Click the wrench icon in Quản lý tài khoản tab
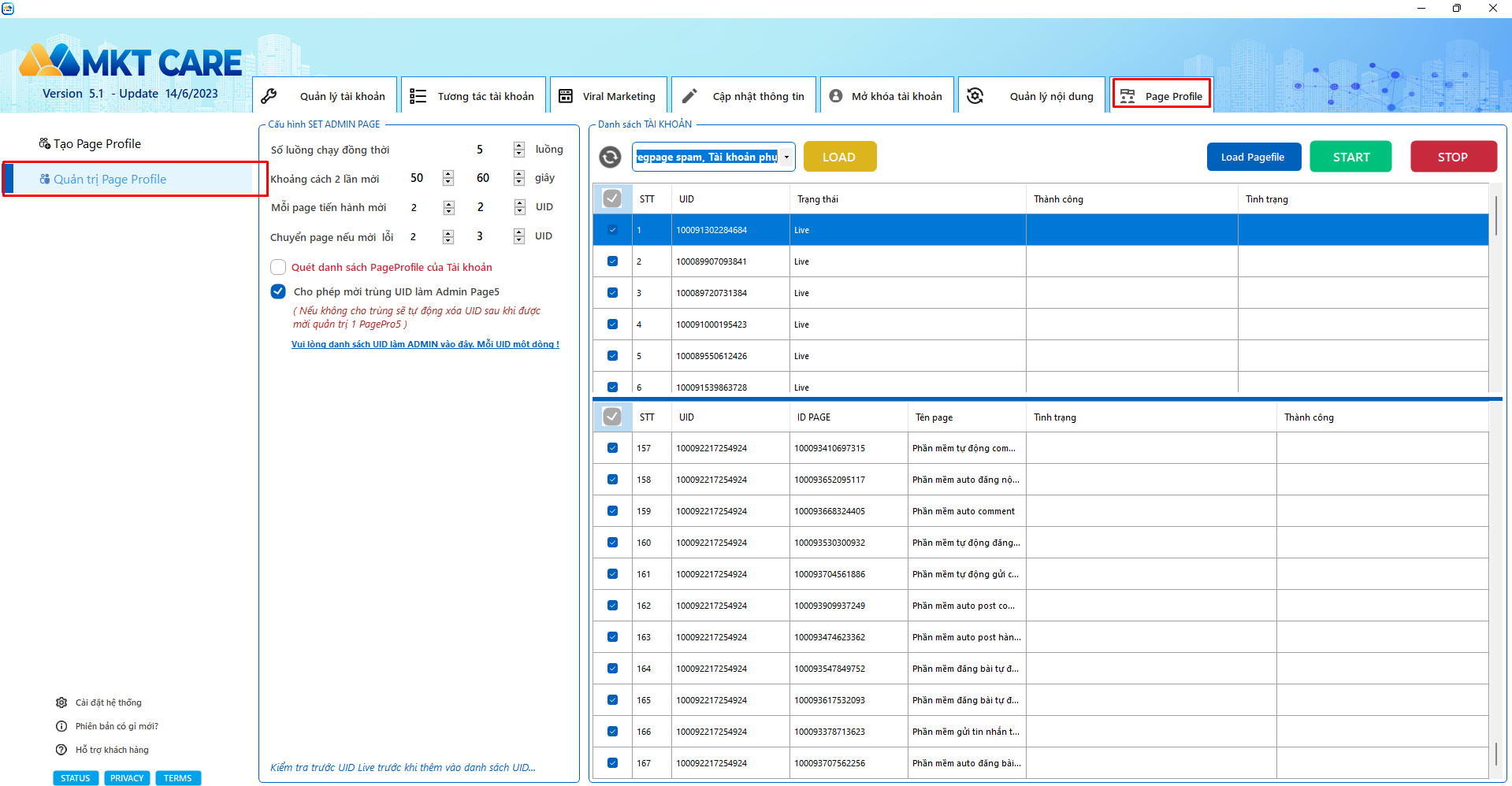 (269, 96)
